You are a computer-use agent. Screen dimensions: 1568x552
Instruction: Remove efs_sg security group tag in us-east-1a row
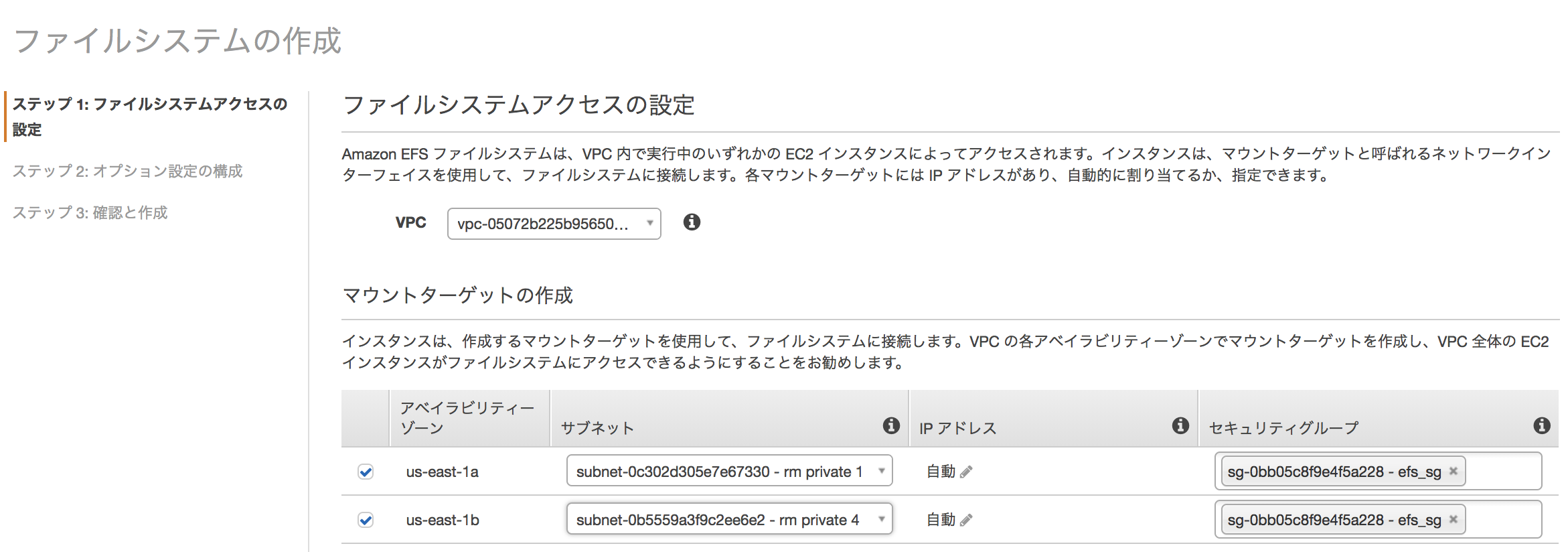pyautogui.click(x=1454, y=471)
